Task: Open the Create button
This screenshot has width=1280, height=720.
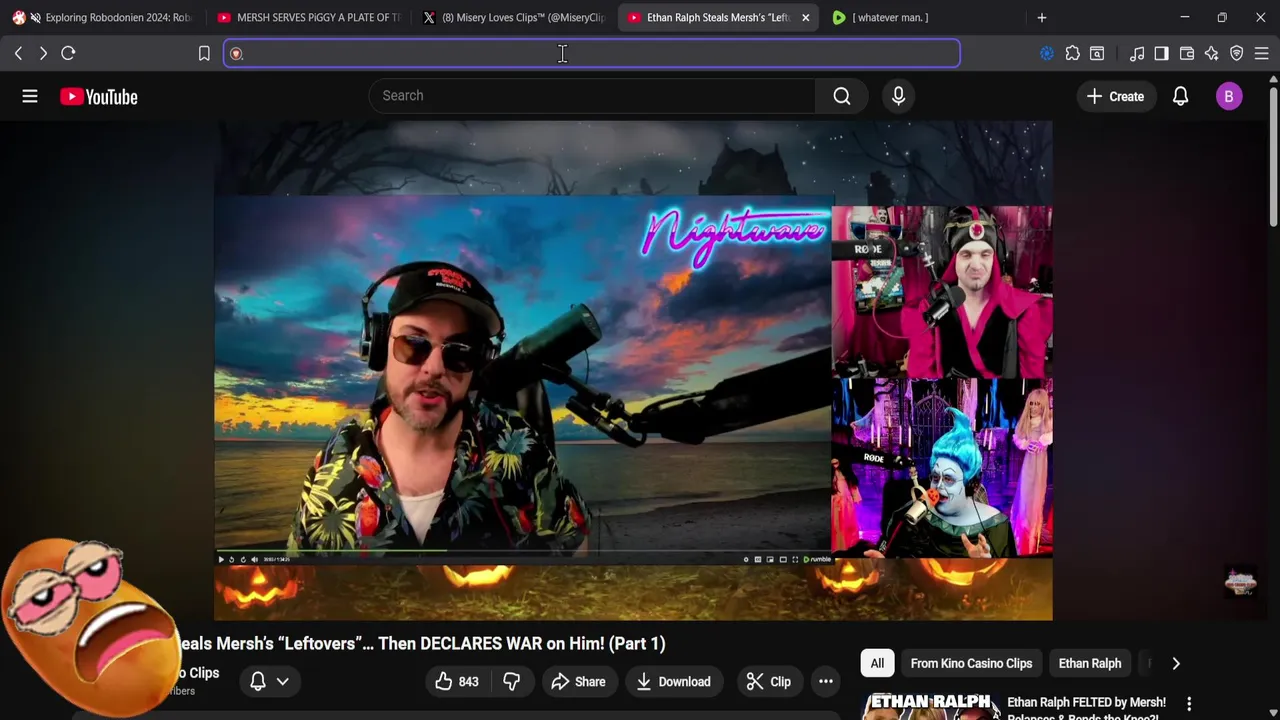Action: (x=1115, y=97)
